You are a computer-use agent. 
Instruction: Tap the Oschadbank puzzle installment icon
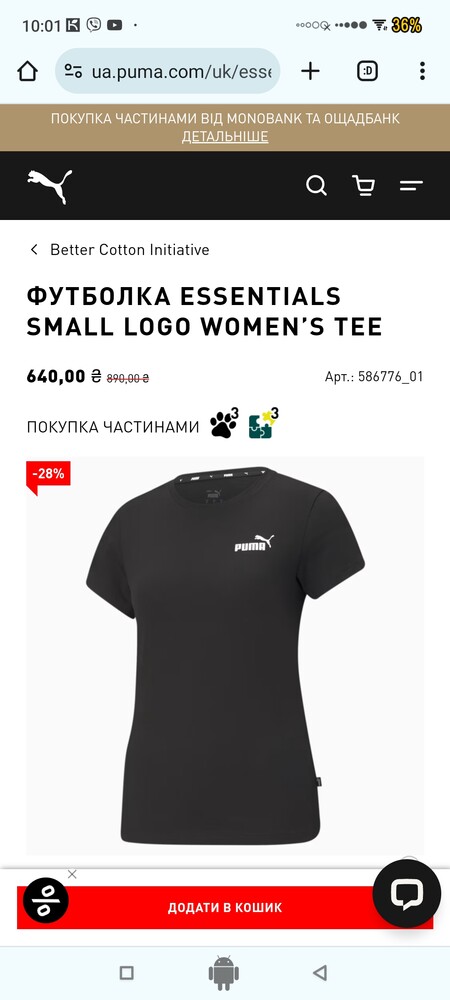263,423
